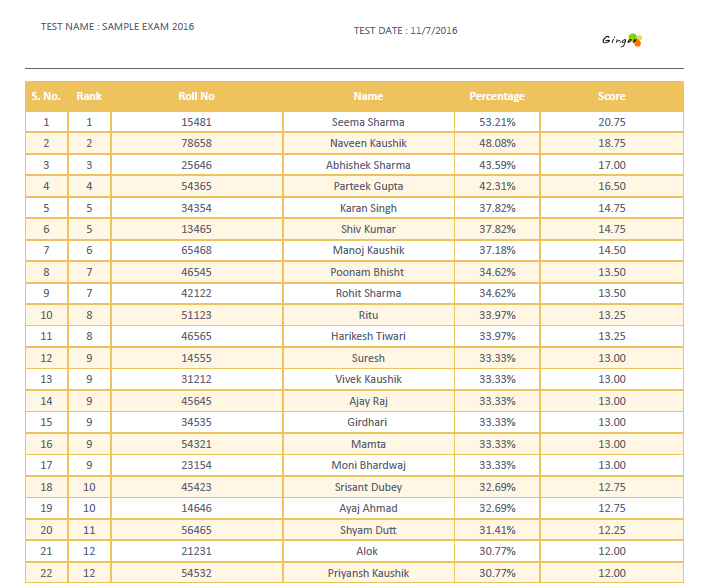Select the name Abhishek Sharma

(368, 165)
